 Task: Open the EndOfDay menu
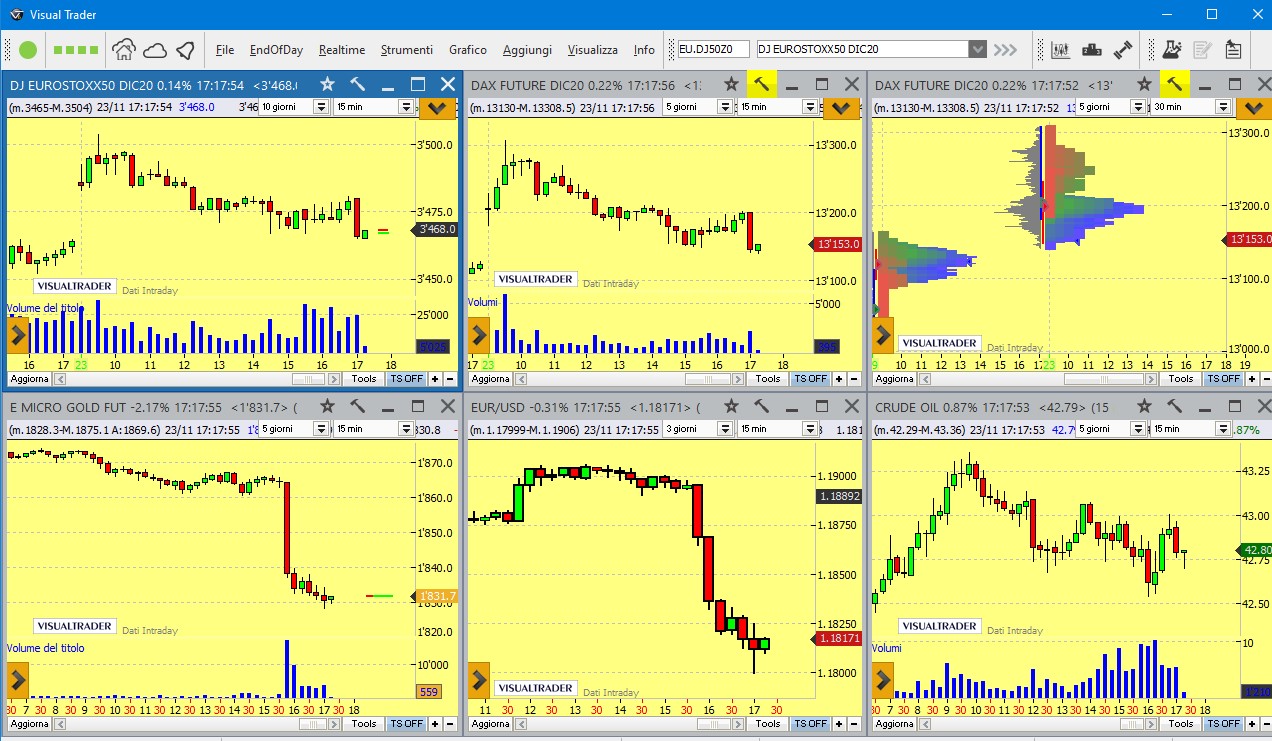(277, 50)
